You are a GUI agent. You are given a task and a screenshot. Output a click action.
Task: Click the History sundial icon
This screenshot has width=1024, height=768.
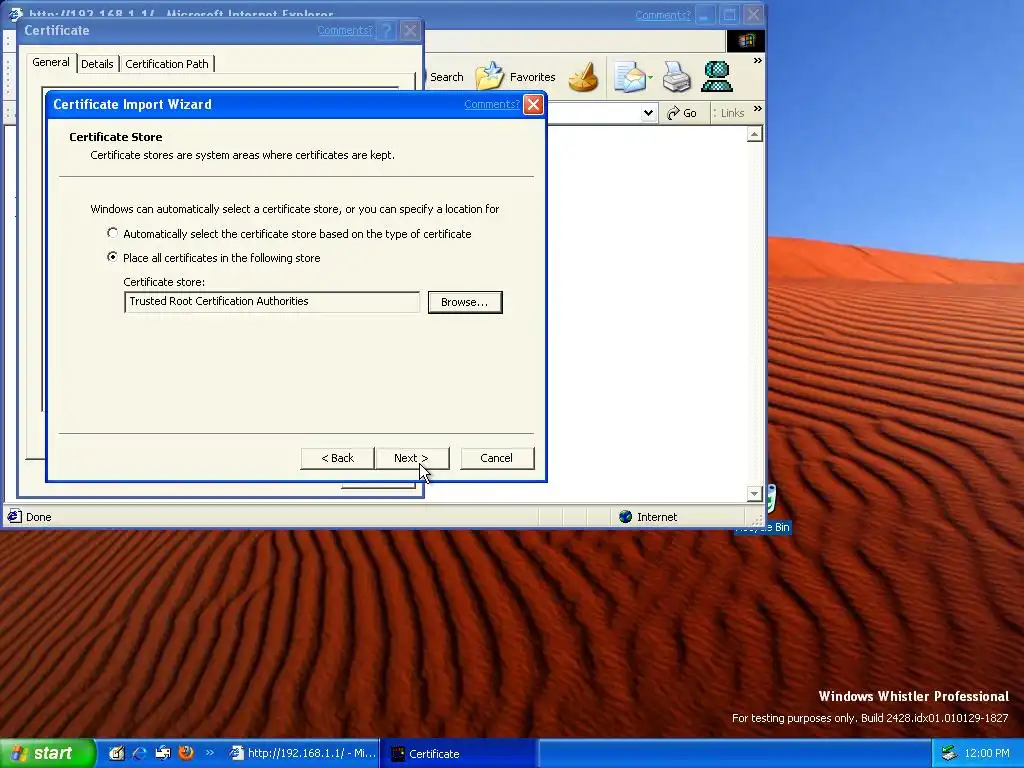point(583,76)
